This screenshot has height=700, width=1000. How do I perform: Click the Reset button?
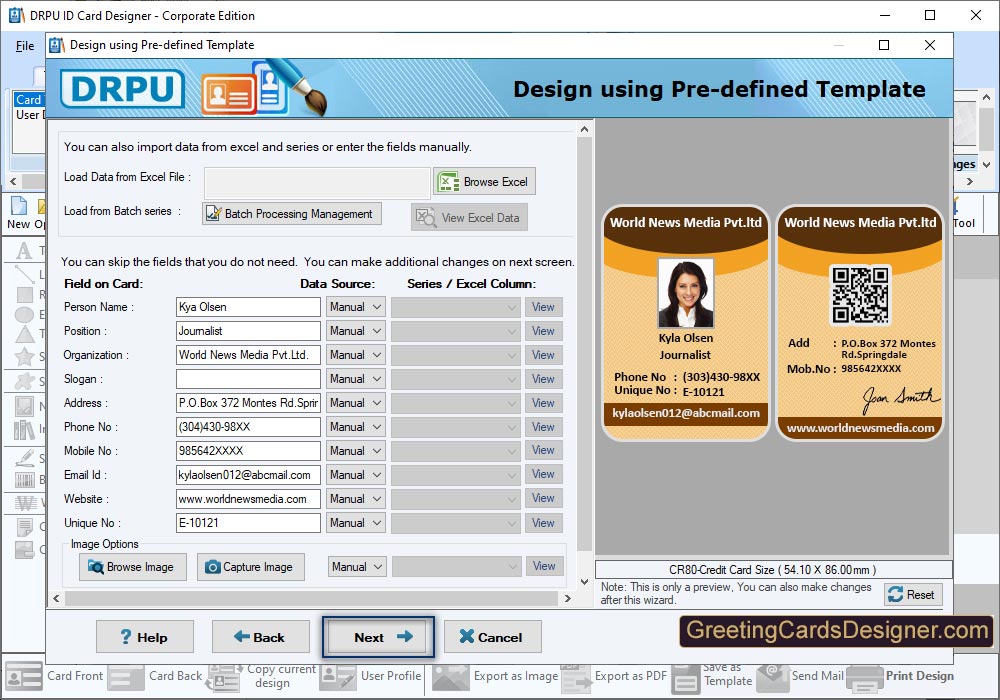[913, 594]
